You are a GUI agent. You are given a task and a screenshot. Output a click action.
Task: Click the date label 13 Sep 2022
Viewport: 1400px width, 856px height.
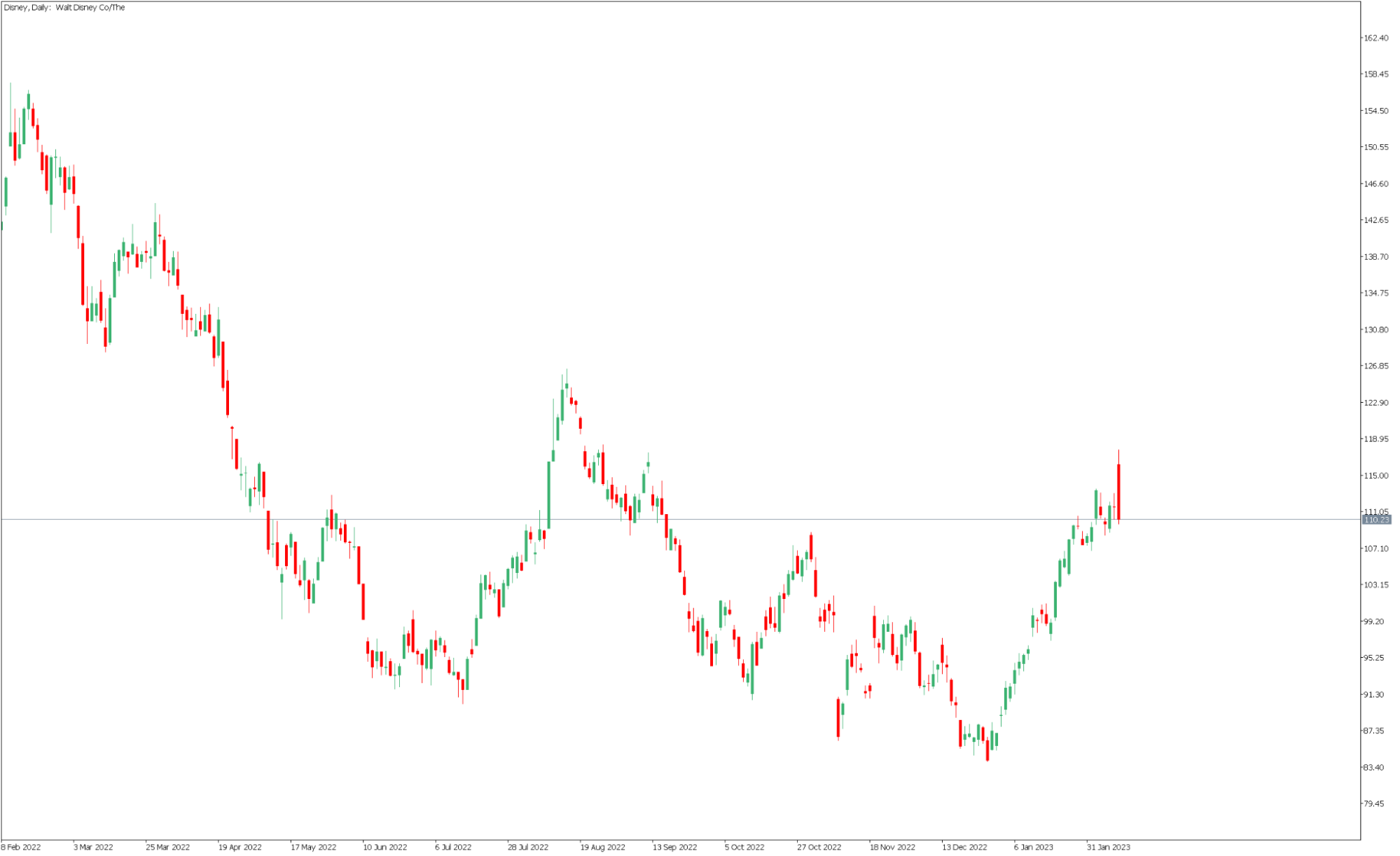[674, 847]
